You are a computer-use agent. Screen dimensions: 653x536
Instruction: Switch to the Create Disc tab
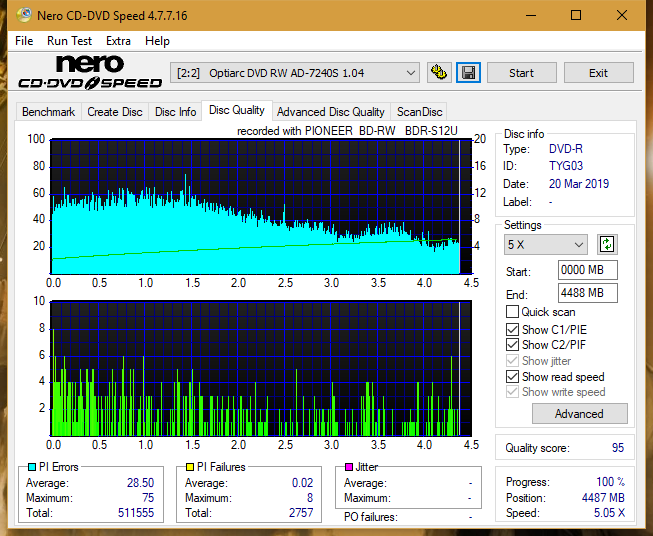pyautogui.click(x=115, y=112)
